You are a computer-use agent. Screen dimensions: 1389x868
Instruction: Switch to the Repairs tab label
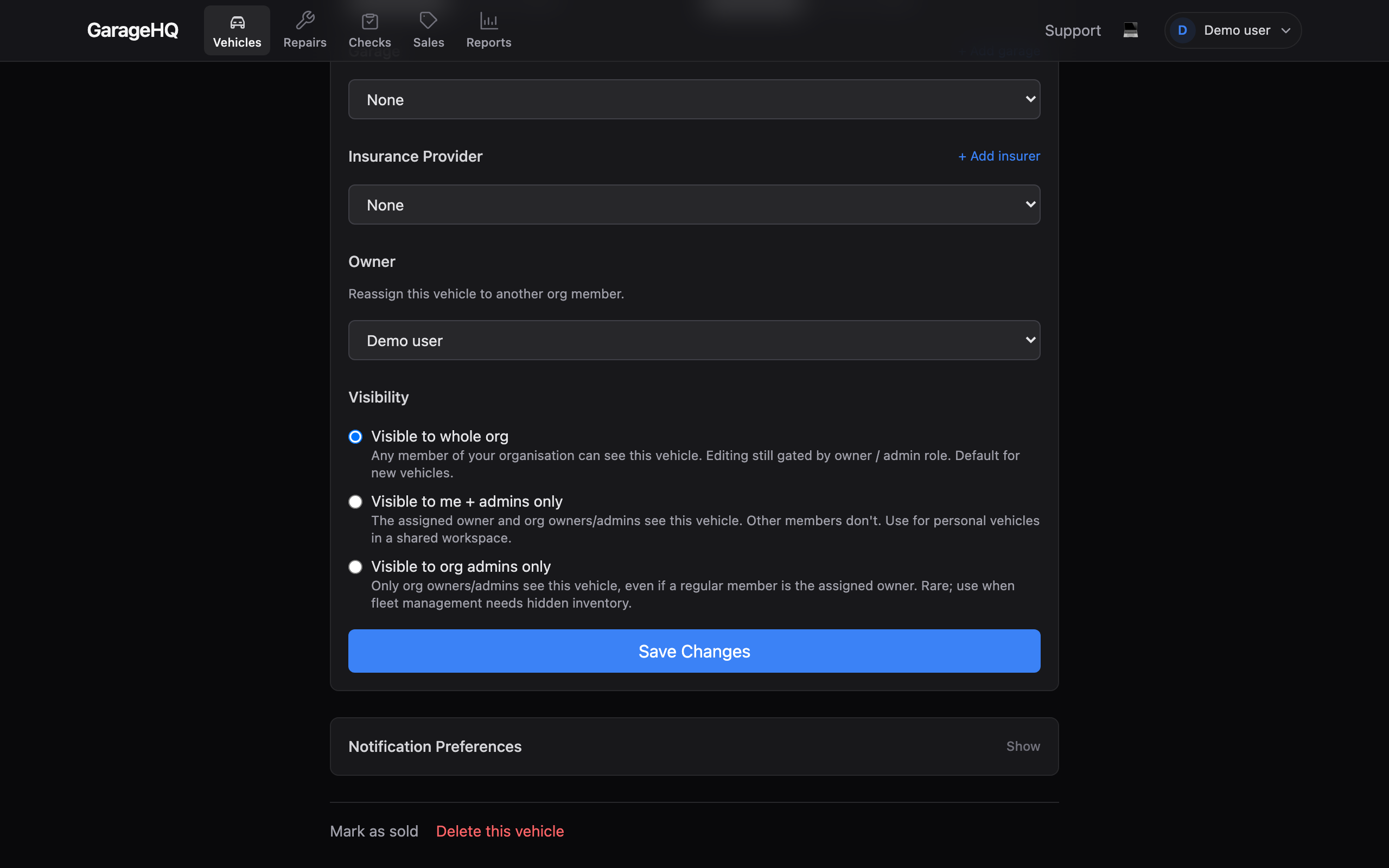pyautogui.click(x=305, y=42)
